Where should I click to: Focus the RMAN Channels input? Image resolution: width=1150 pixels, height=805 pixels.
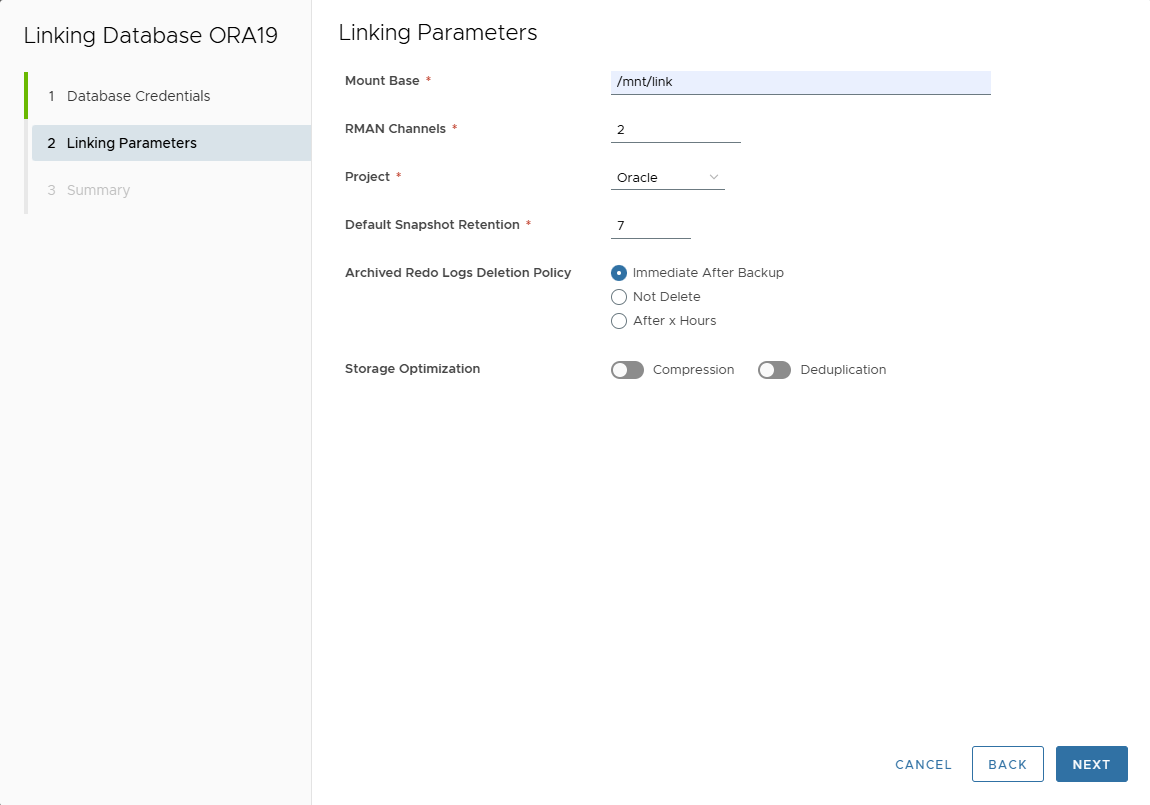[x=675, y=129]
